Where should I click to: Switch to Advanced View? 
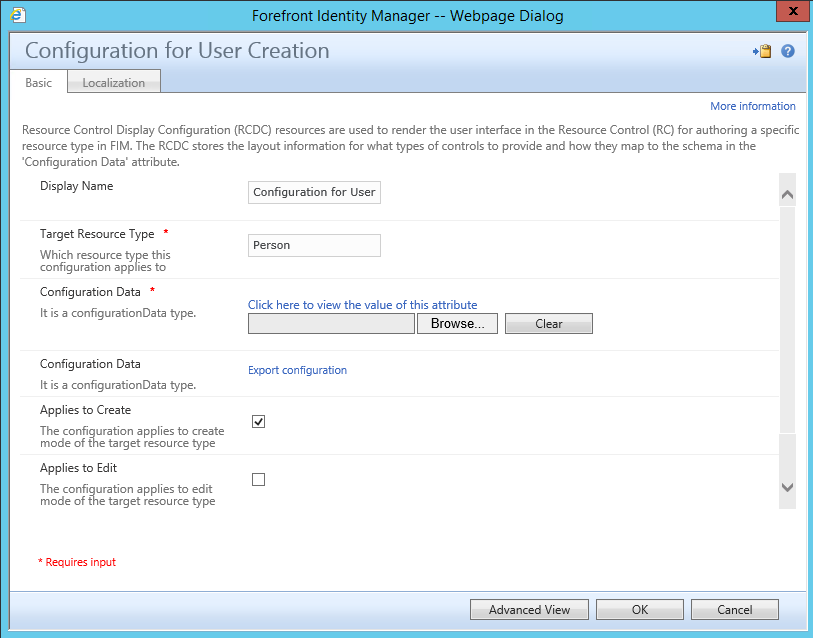coord(529,609)
